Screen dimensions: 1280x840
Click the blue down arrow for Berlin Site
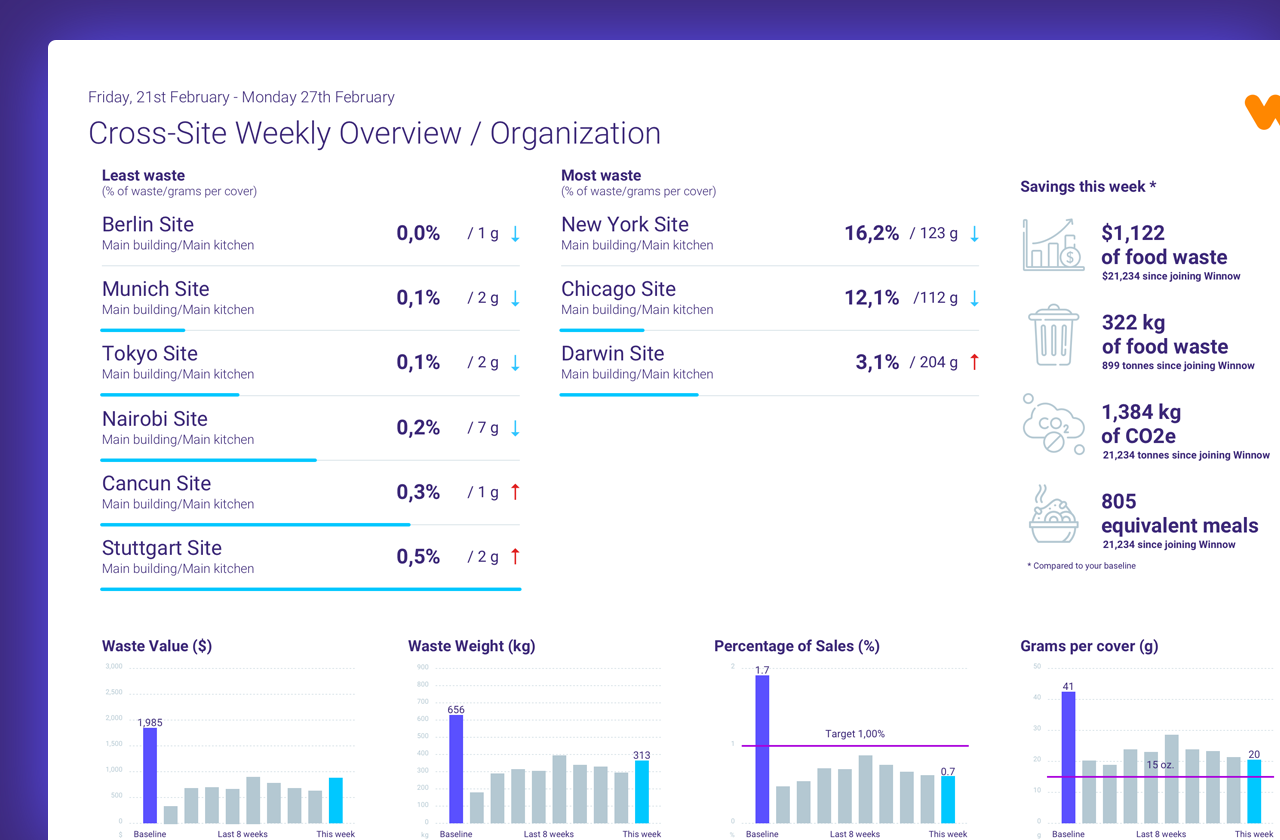coord(515,234)
